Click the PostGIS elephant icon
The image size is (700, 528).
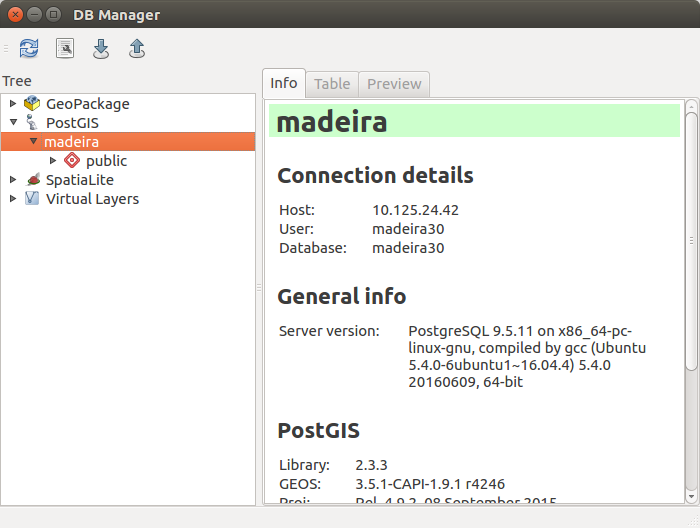pos(31,122)
